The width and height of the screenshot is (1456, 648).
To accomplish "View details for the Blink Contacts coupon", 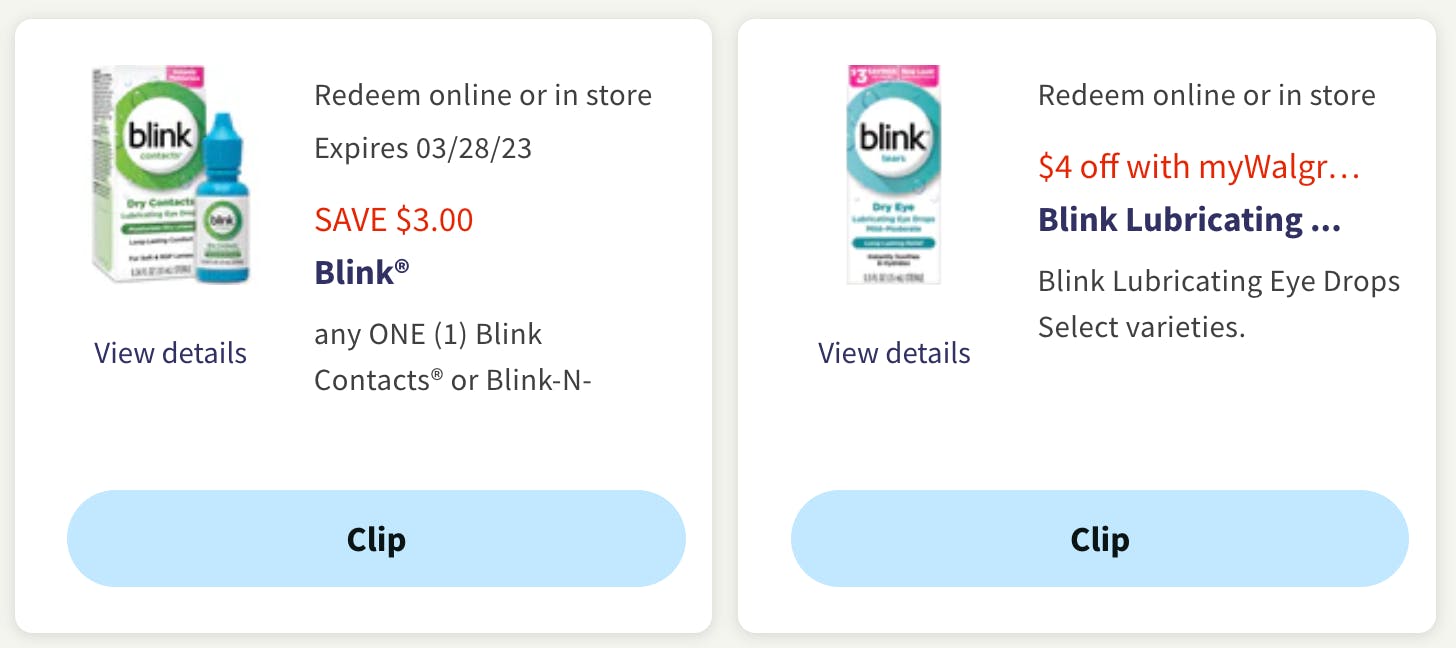I will [x=170, y=353].
